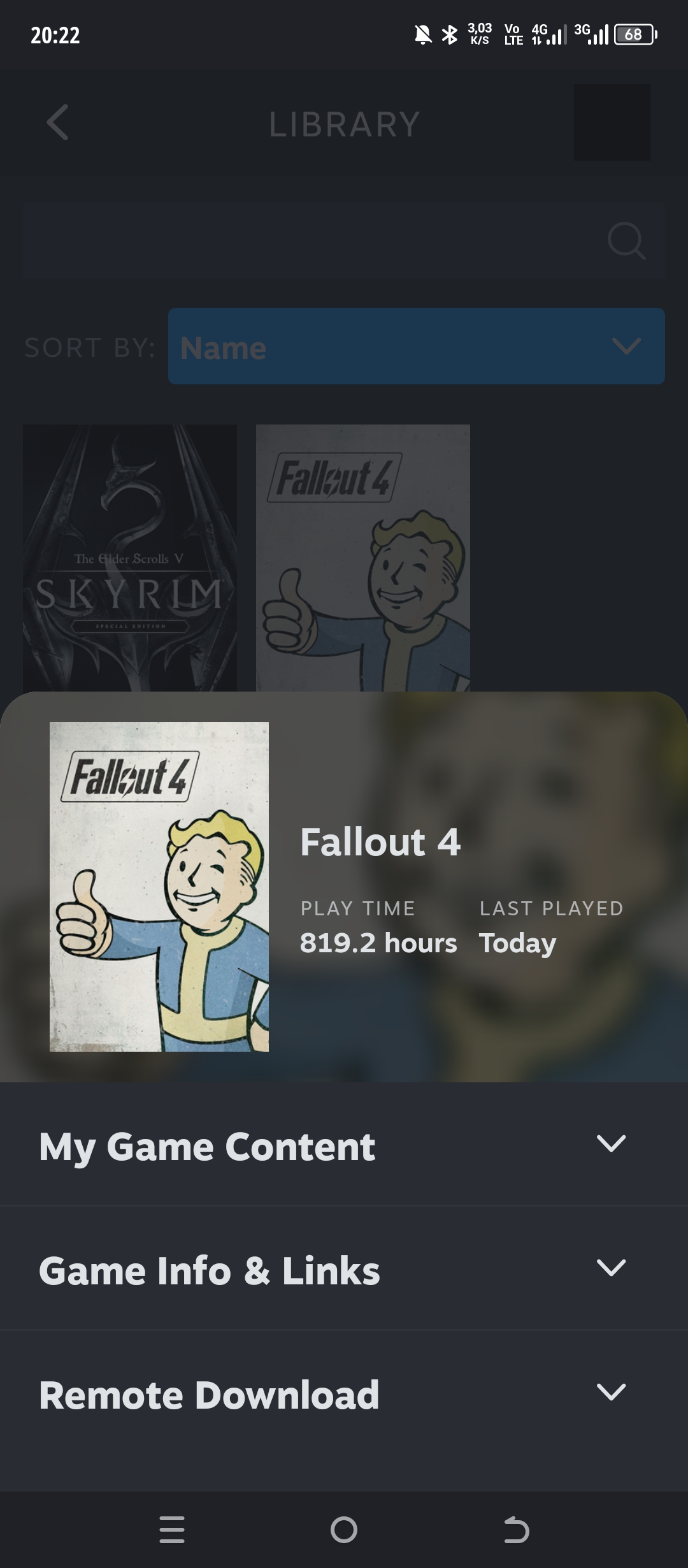Tap the Bluetooth status icon

coord(450,34)
